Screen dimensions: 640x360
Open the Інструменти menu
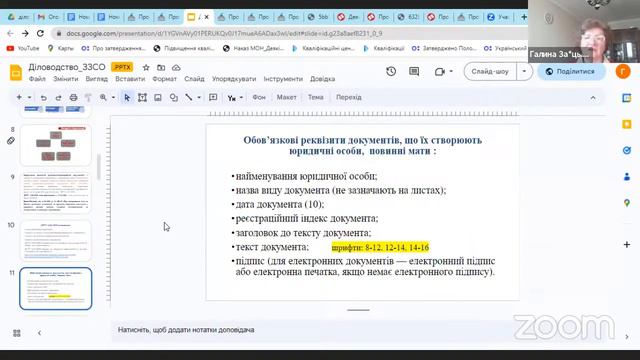(283, 79)
